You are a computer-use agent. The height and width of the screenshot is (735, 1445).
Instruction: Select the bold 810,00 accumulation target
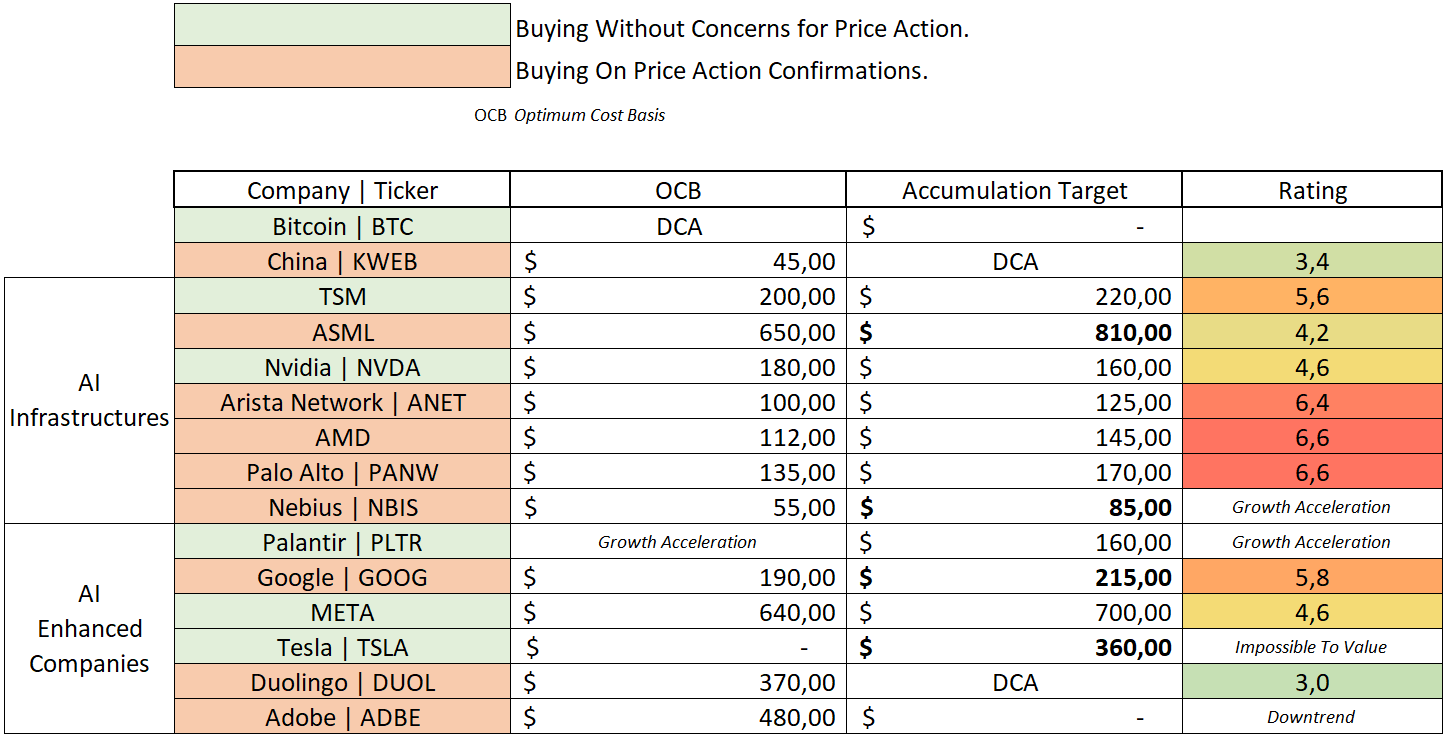coord(1014,331)
